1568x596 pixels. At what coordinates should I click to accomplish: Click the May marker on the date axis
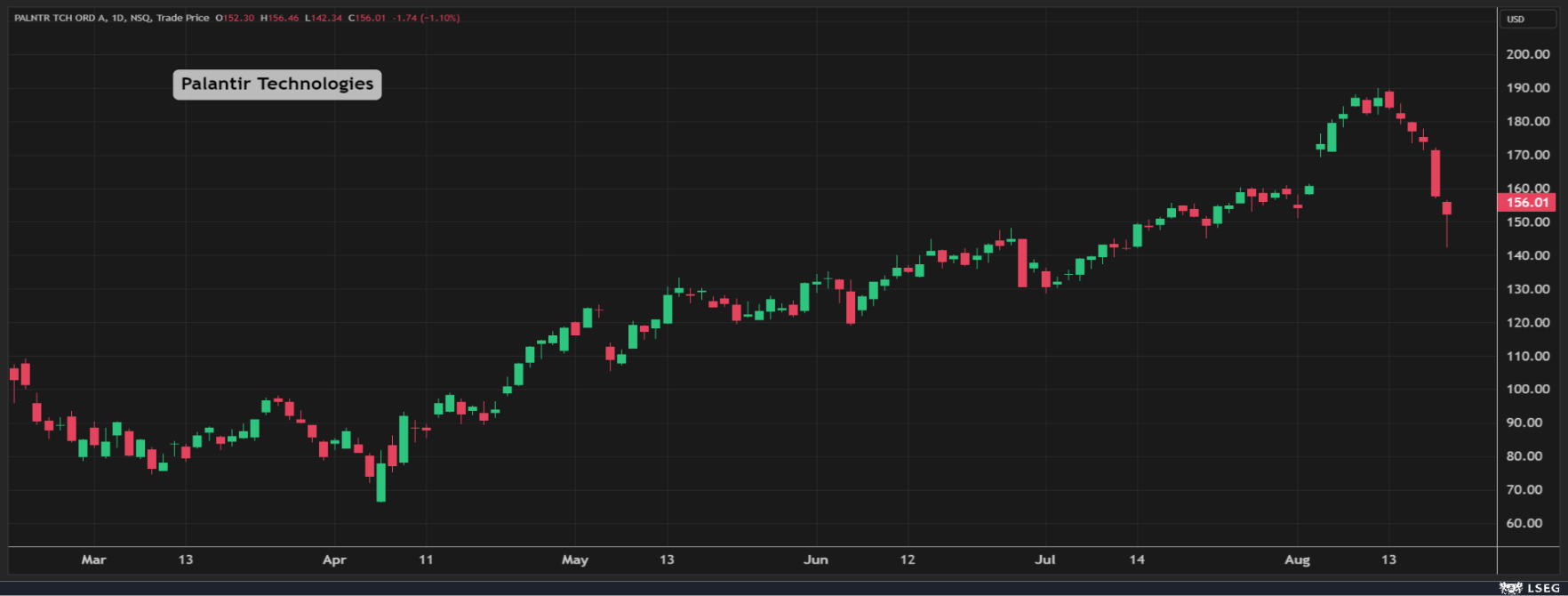pyautogui.click(x=575, y=560)
